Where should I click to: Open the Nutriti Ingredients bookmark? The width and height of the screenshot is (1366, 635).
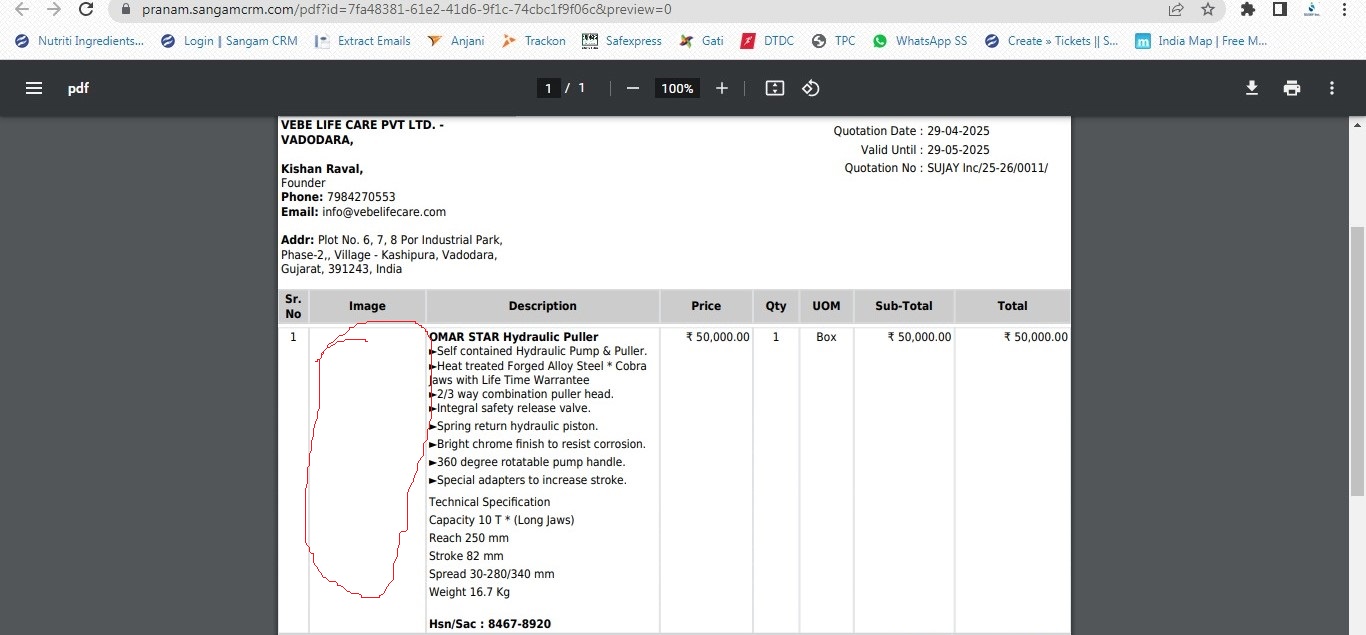tap(80, 41)
